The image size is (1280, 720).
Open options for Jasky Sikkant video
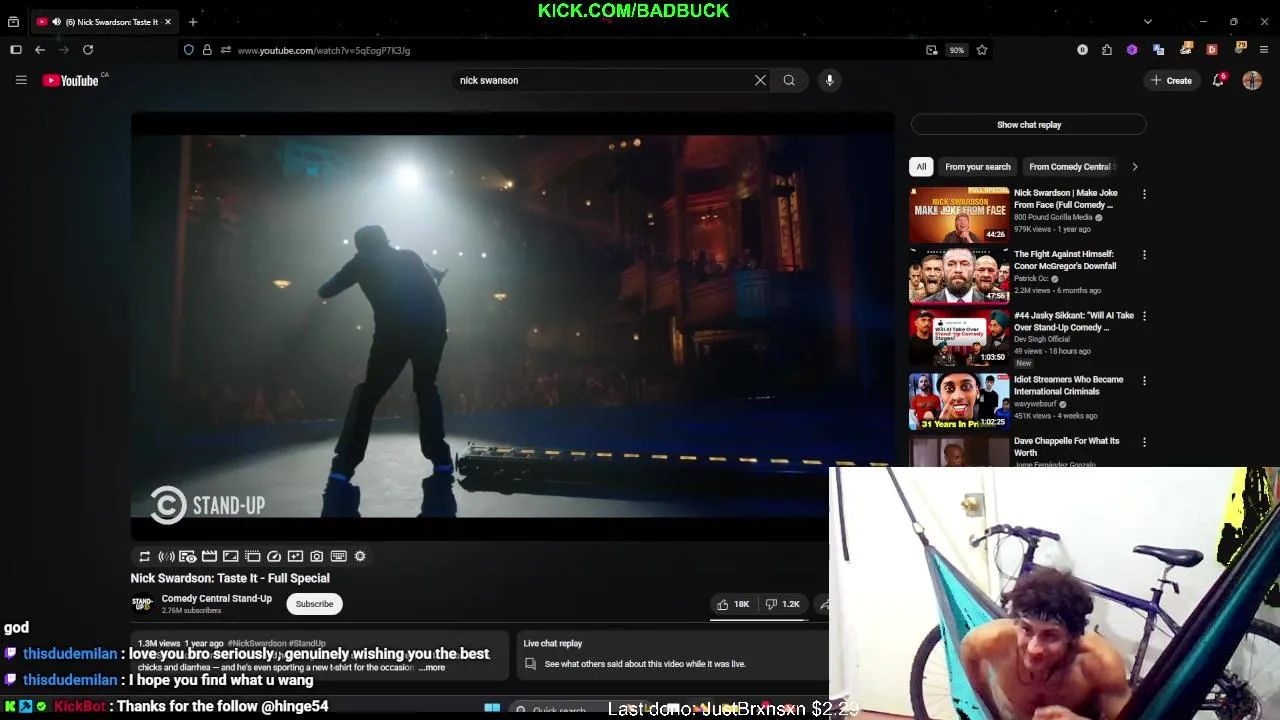point(1144,316)
